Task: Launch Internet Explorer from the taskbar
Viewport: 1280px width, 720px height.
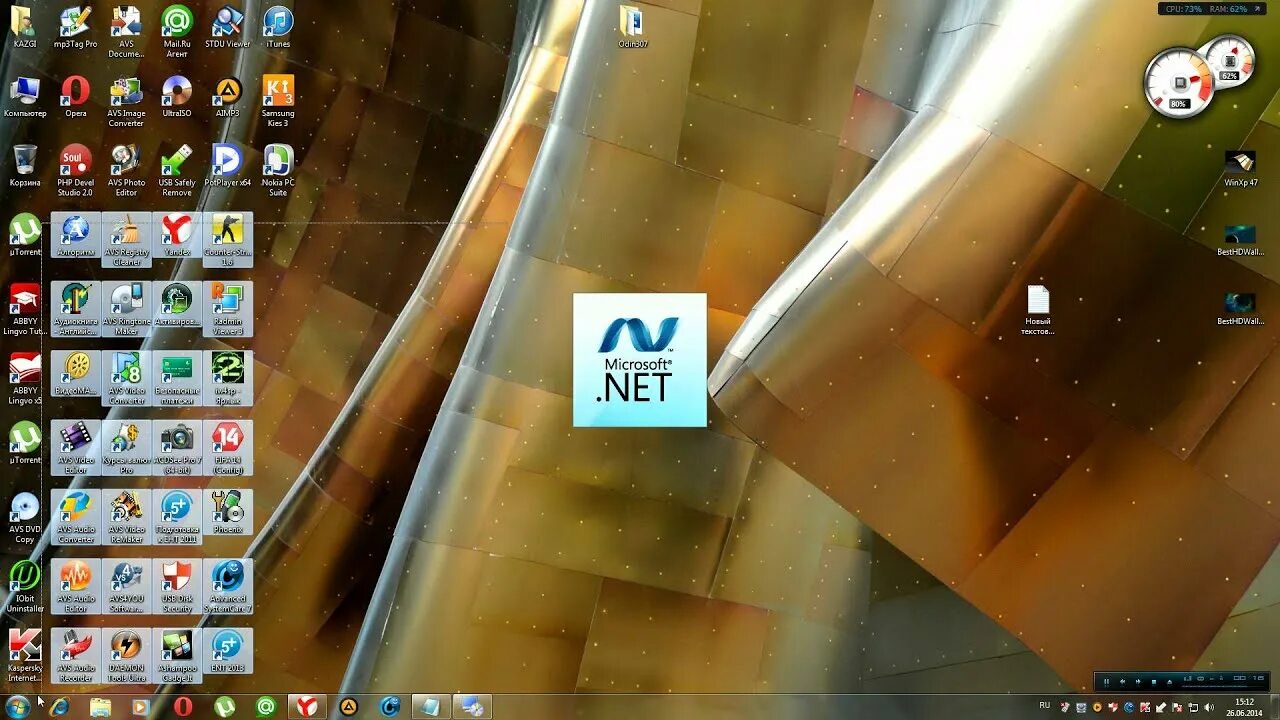Action: click(x=60, y=707)
